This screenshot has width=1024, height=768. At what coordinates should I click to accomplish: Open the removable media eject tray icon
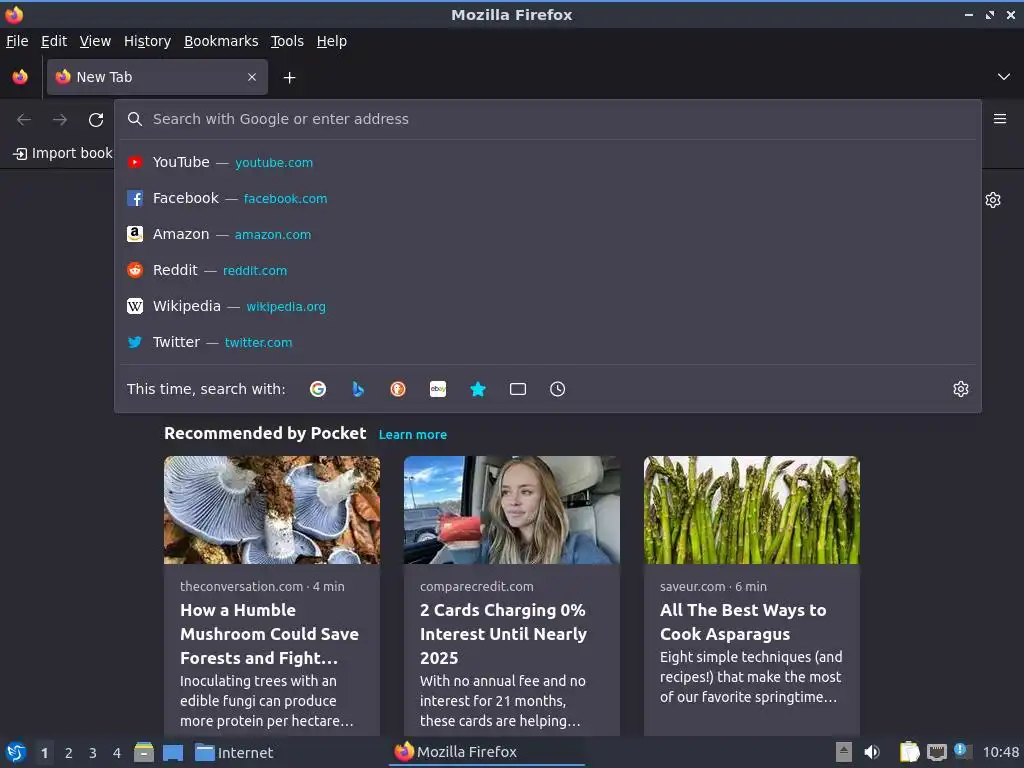coord(844,752)
